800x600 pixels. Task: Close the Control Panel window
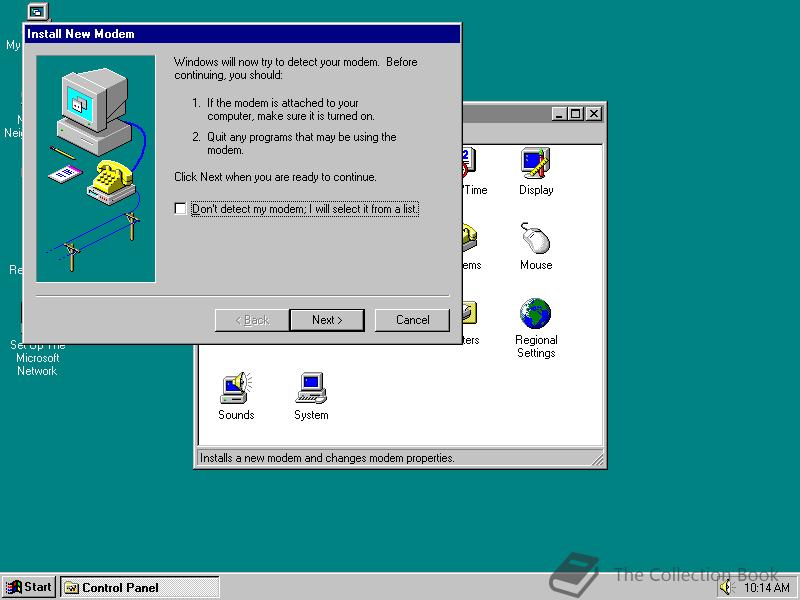[594, 114]
